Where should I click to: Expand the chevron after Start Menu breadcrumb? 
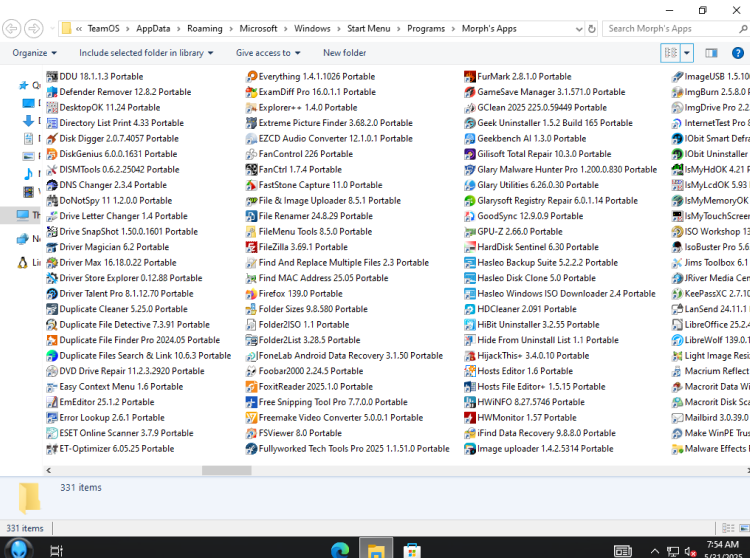tap(398, 29)
